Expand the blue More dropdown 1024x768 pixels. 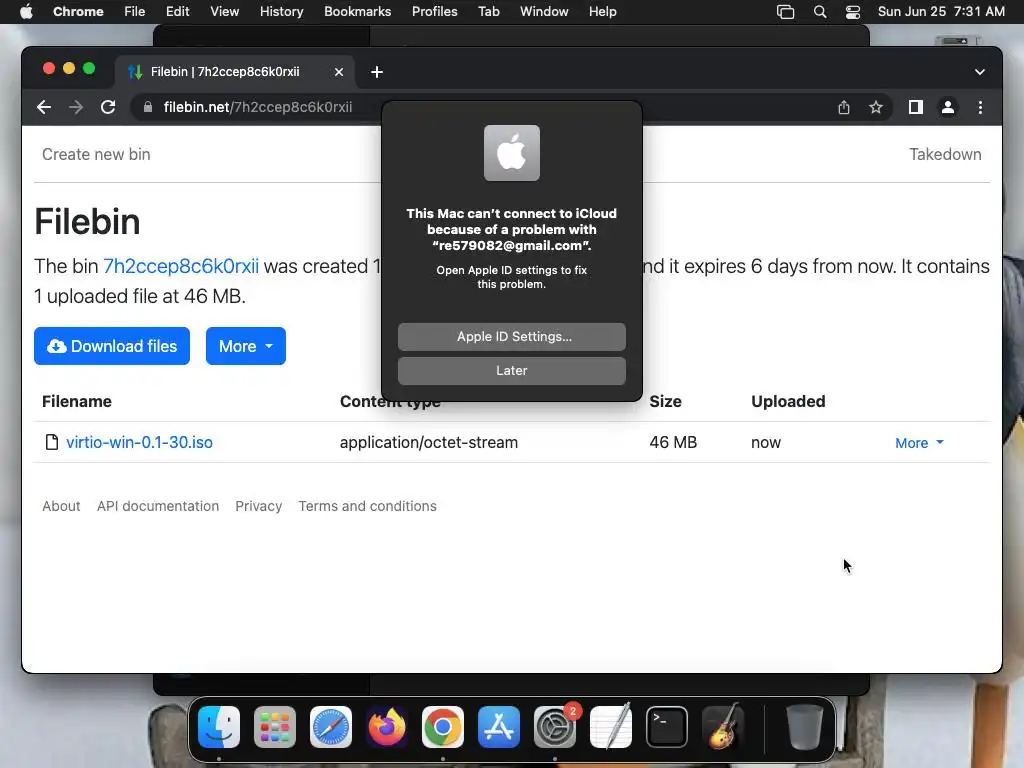pyautogui.click(x=246, y=346)
